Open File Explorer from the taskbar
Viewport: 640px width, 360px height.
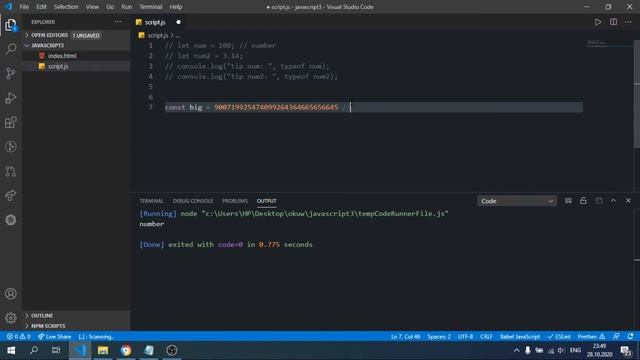pos(103,350)
